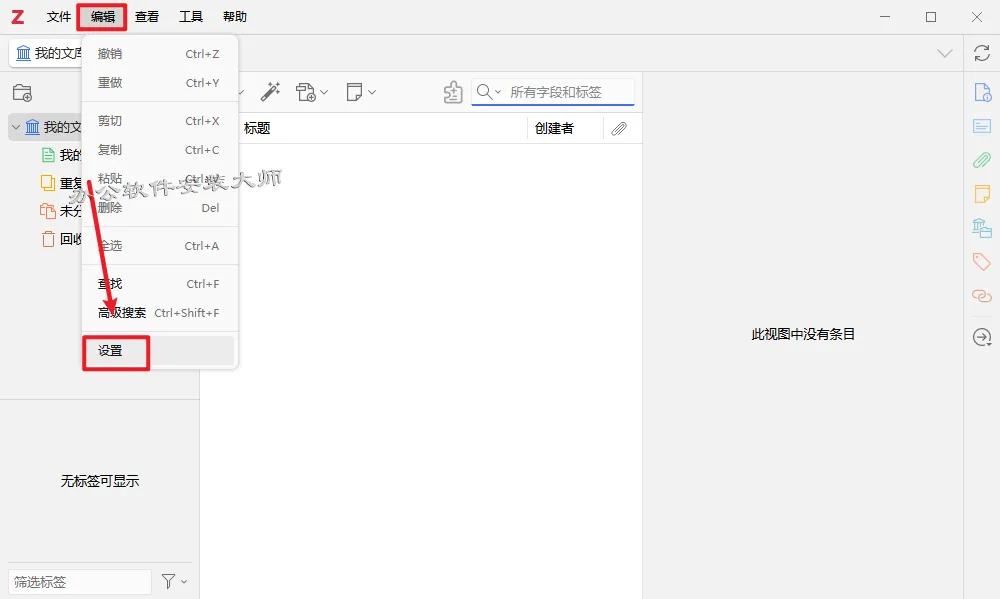The height and width of the screenshot is (599, 1000).
Task: Select the green document library item
Action: click(61, 155)
